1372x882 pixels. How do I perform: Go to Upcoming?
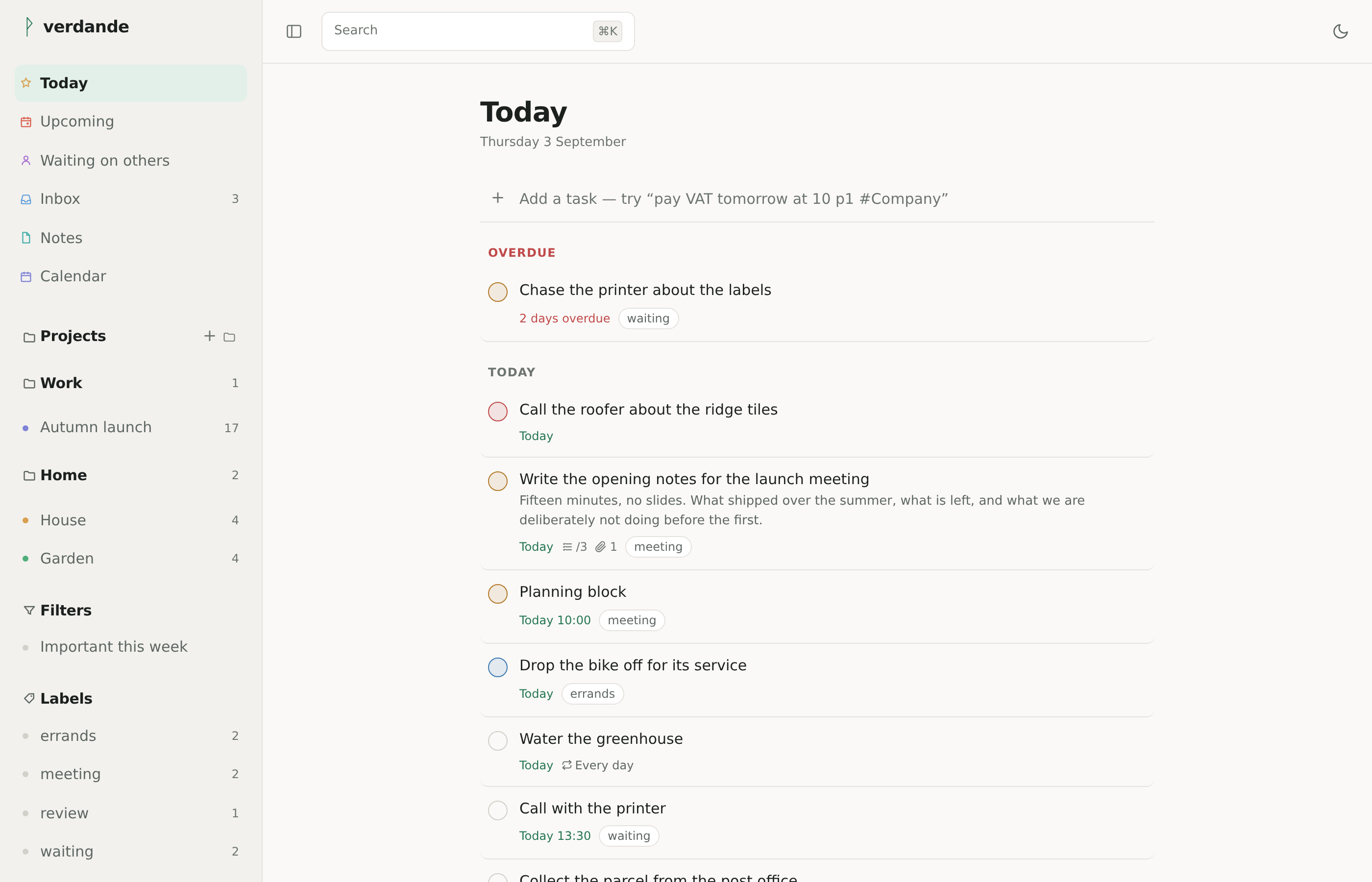130,122
